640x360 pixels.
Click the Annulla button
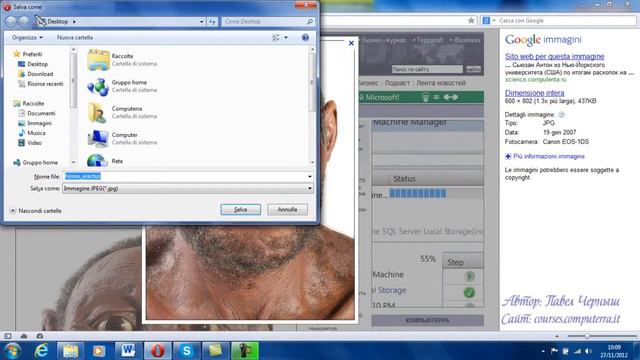click(x=287, y=209)
